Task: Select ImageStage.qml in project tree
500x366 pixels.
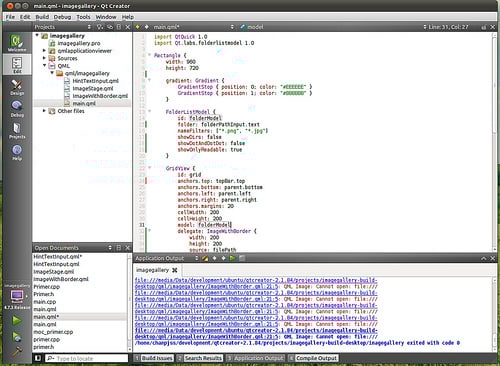Action: click(93, 88)
